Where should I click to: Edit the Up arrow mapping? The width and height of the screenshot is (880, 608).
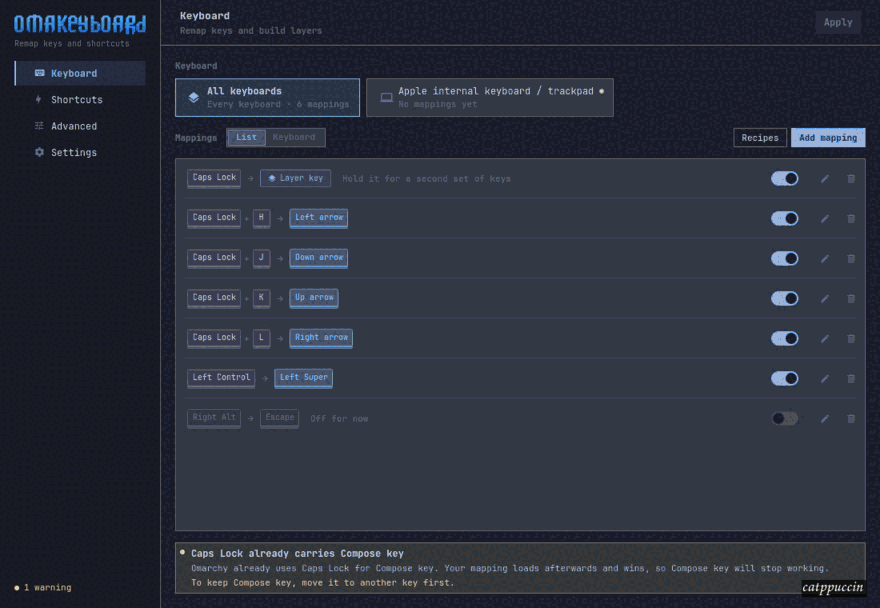click(x=824, y=299)
